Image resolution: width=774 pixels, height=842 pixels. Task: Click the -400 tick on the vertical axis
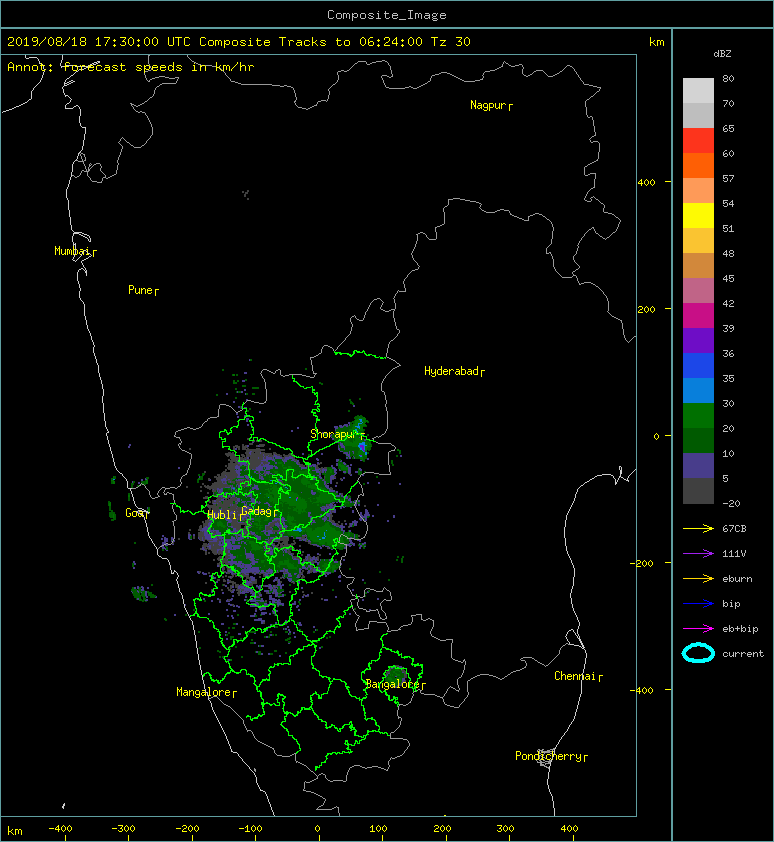[x=641, y=690]
